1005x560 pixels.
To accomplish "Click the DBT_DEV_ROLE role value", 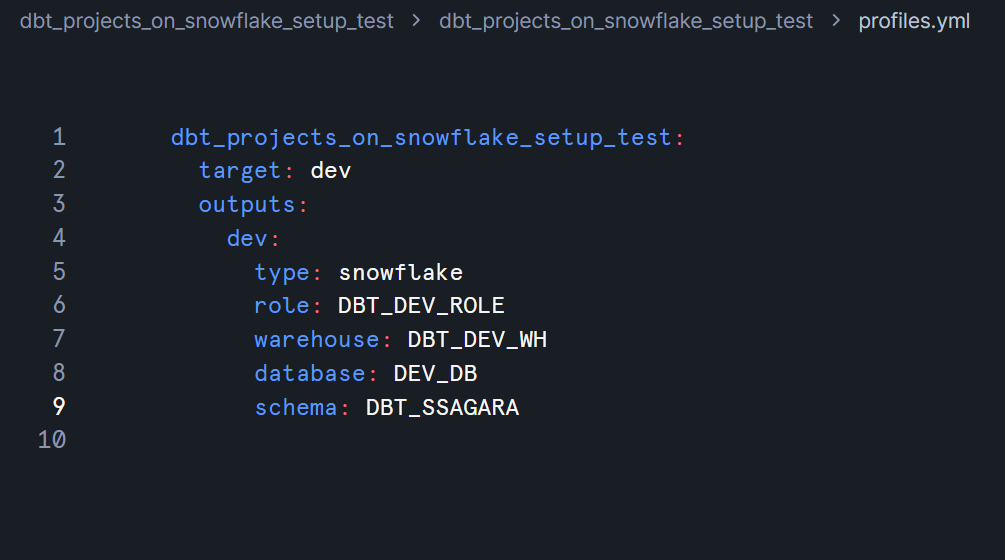I will [421, 306].
